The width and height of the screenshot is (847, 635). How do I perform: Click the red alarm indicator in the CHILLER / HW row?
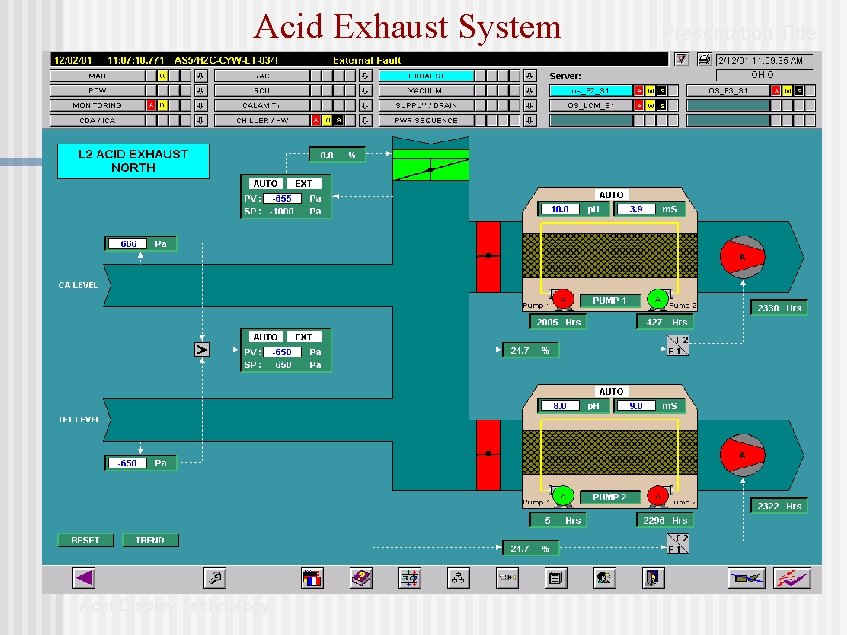pyautogui.click(x=316, y=120)
